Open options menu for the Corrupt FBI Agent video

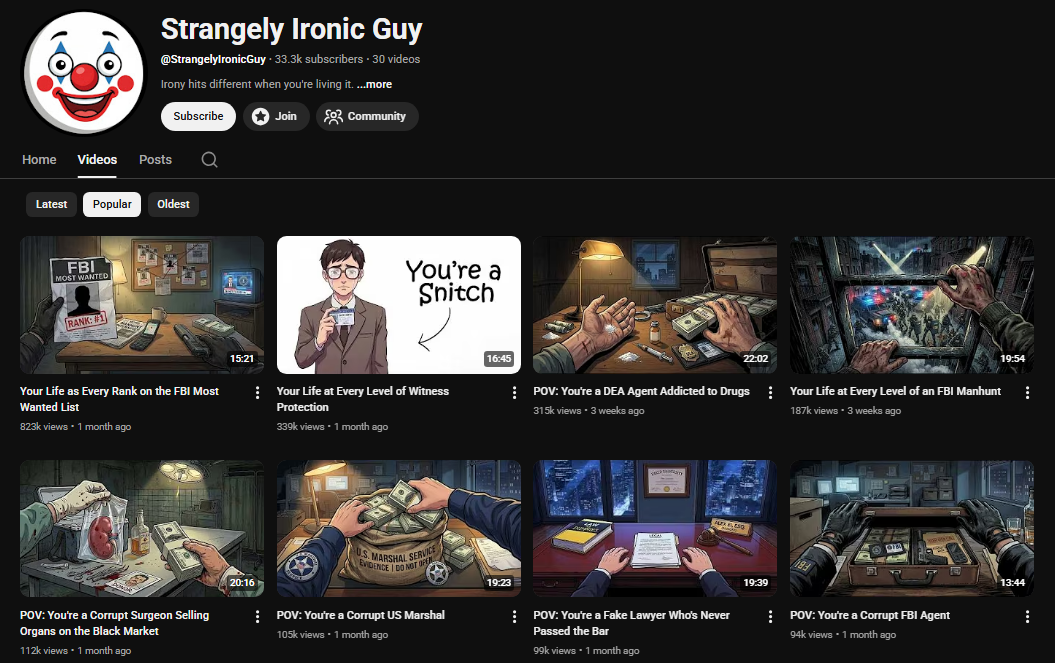tap(1027, 616)
